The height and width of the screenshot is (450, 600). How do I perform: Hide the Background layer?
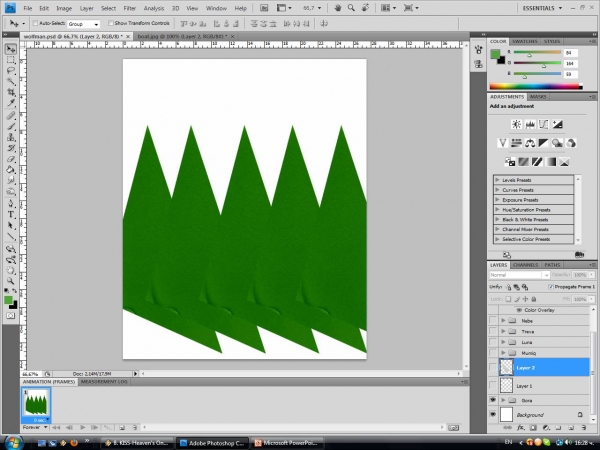(493, 414)
